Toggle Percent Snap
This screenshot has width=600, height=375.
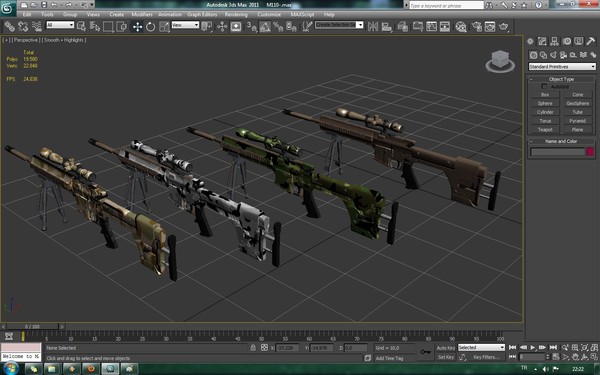point(278,26)
